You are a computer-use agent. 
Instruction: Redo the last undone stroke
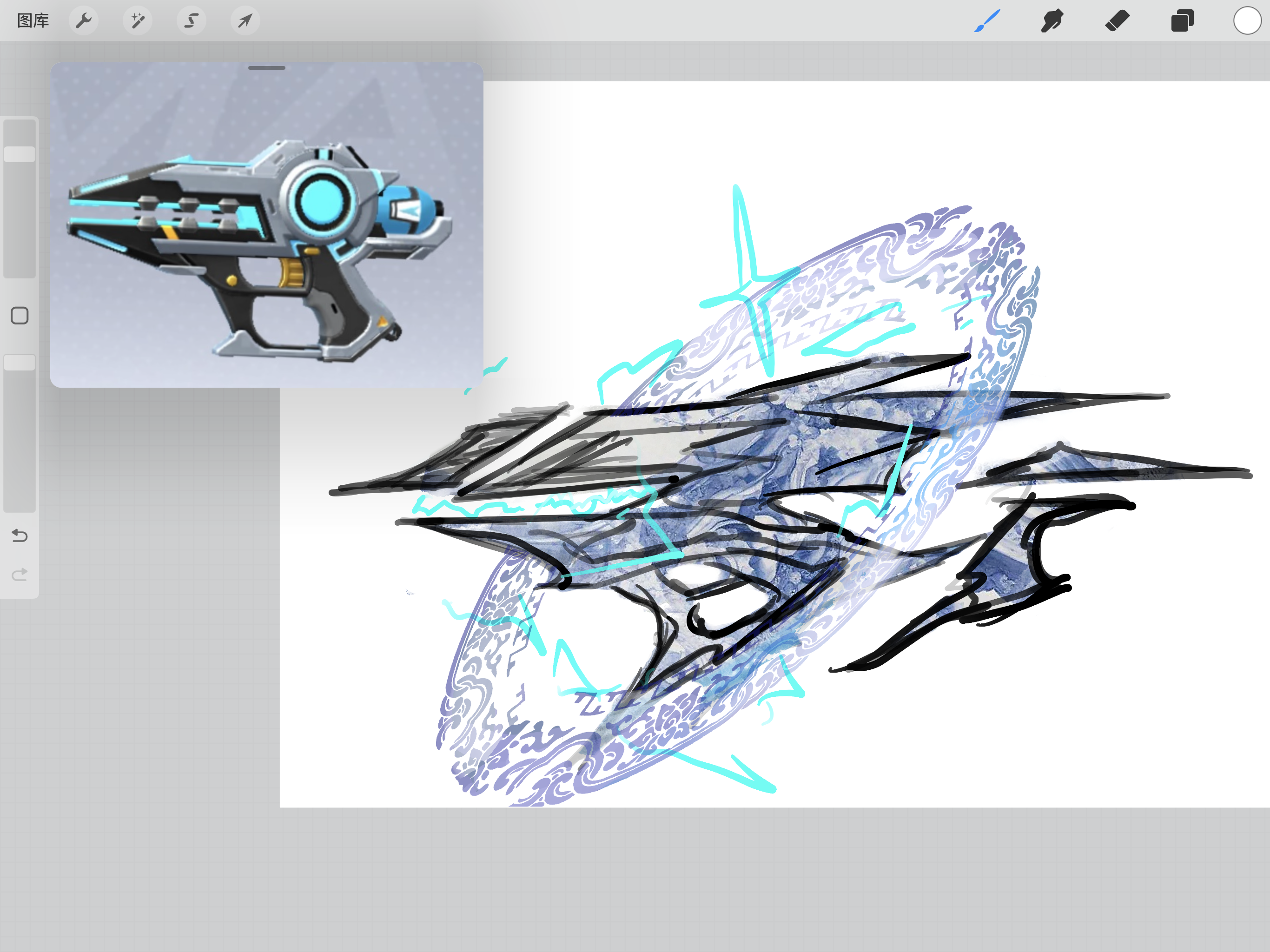(20, 574)
